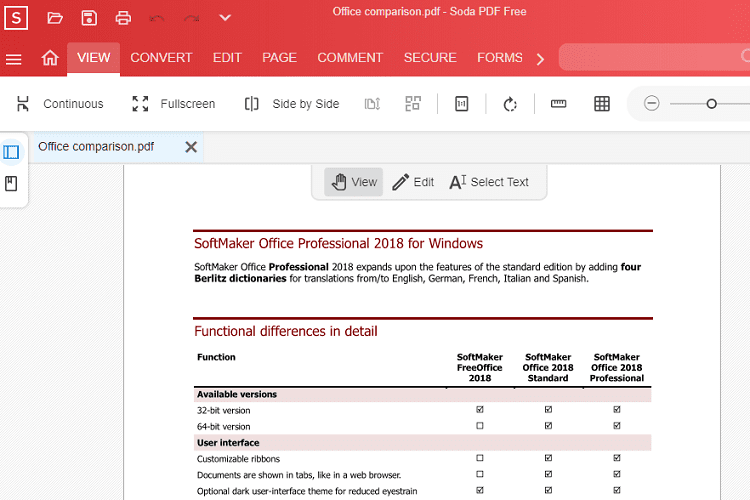Open the hamburger menu
Screen dimensions: 750x500
(13, 59)
